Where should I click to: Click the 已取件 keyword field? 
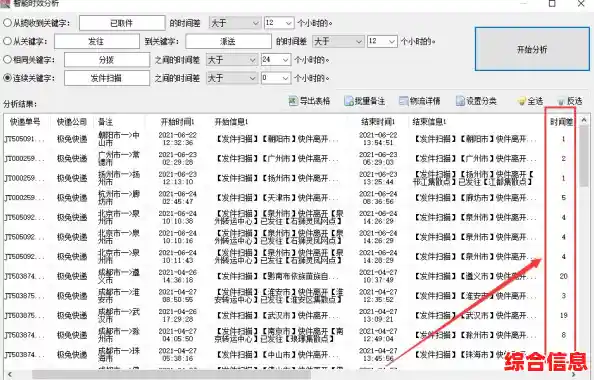[x=122, y=23]
